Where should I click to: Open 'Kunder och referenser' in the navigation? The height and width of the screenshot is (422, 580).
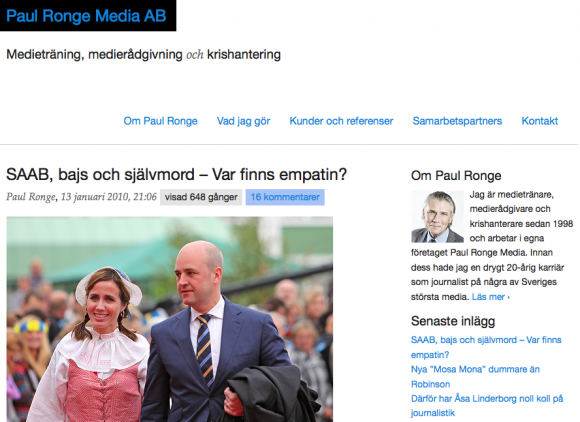click(x=341, y=121)
